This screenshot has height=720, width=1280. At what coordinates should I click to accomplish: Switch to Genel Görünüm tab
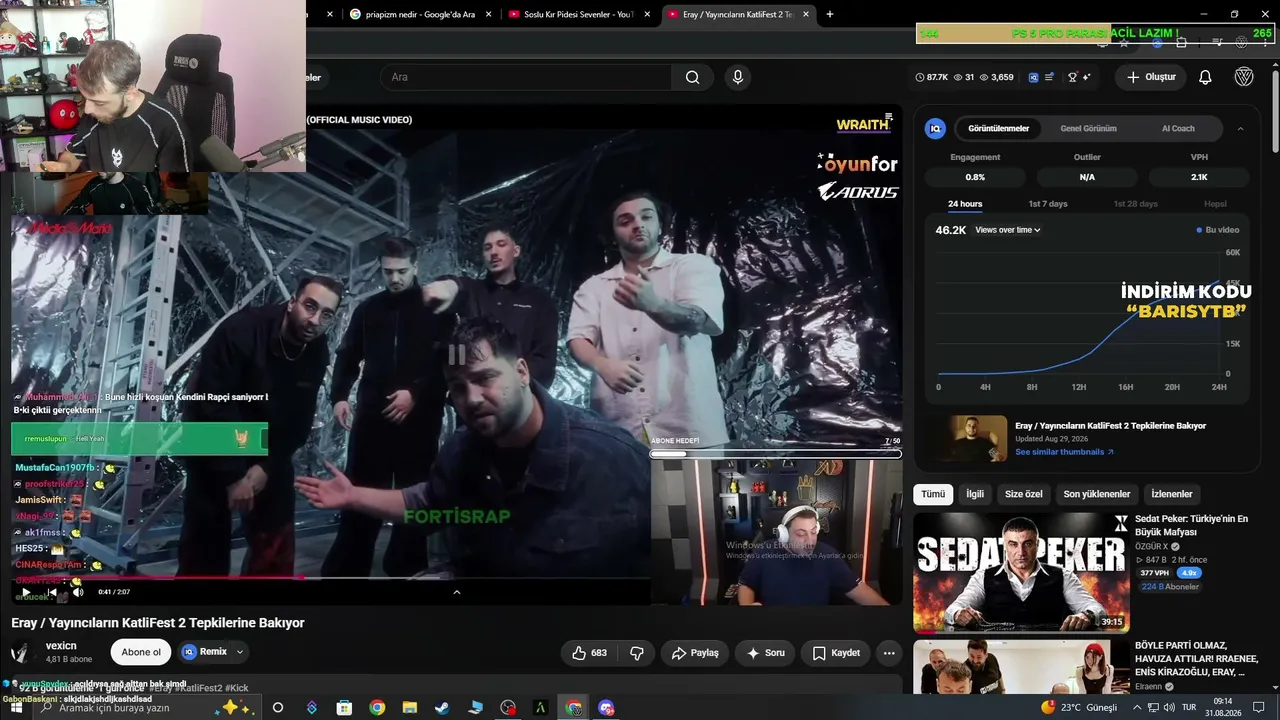coord(1088,128)
